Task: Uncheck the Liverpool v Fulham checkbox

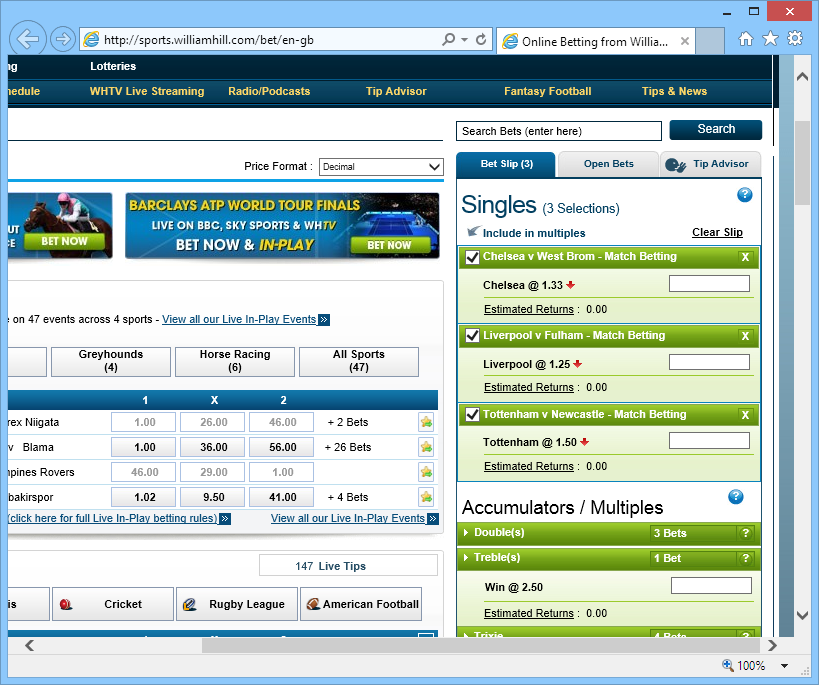Action: point(472,335)
